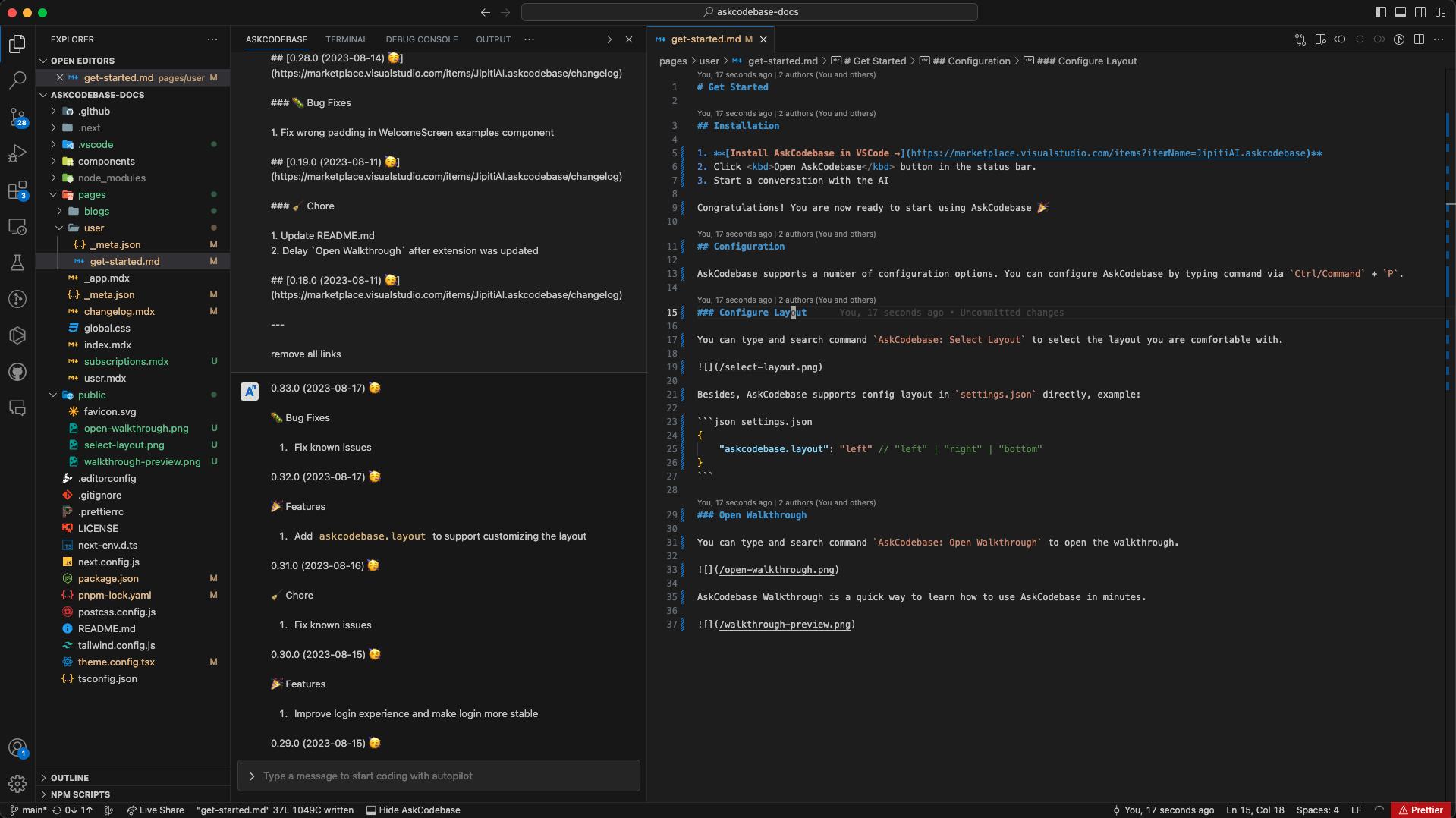Open the Search view in activity bar
This screenshot has height=818, width=1456.
[17, 80]
